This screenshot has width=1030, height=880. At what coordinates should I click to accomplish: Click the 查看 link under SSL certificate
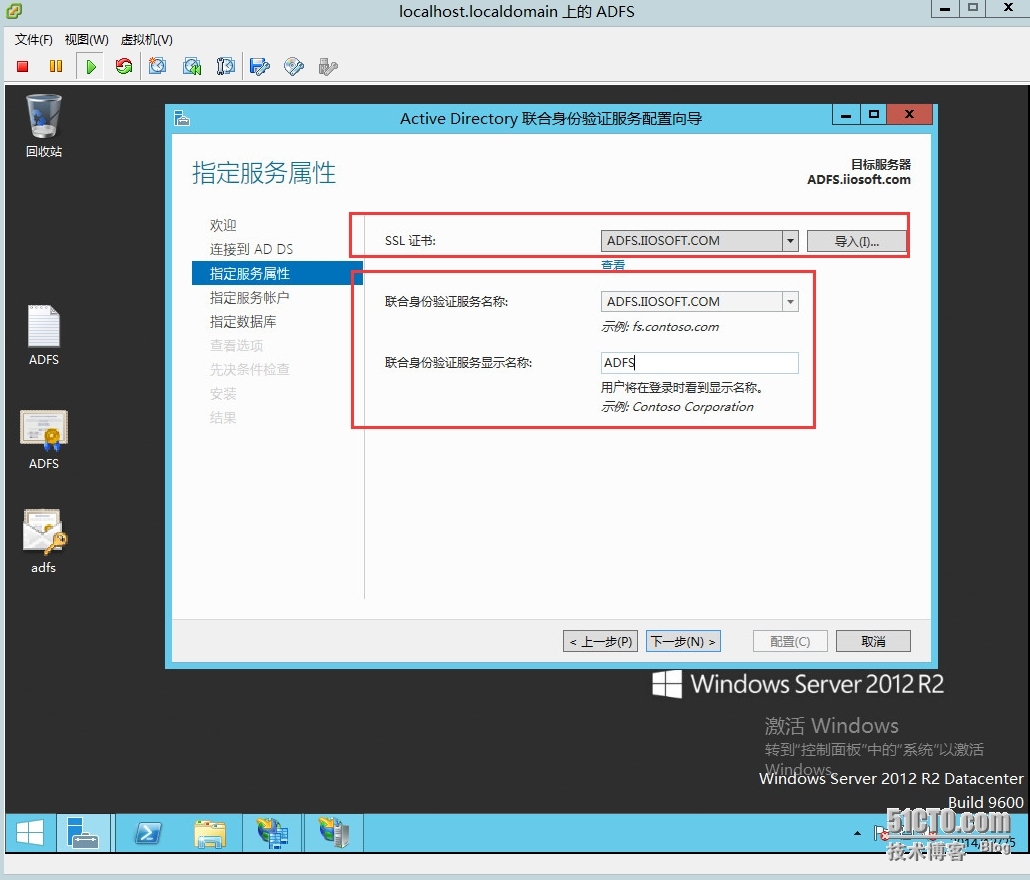tap(613, 265)
